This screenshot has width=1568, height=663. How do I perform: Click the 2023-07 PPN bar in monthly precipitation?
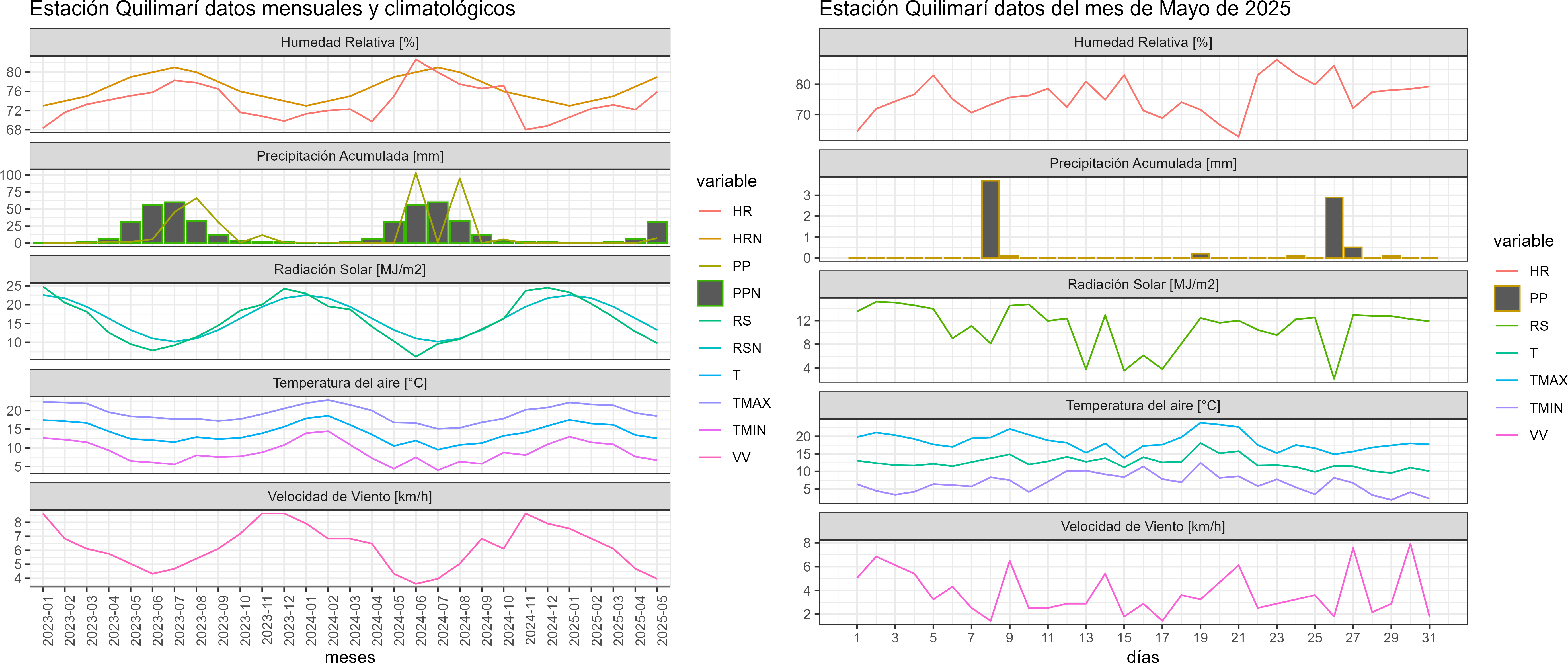click(174, 223)
